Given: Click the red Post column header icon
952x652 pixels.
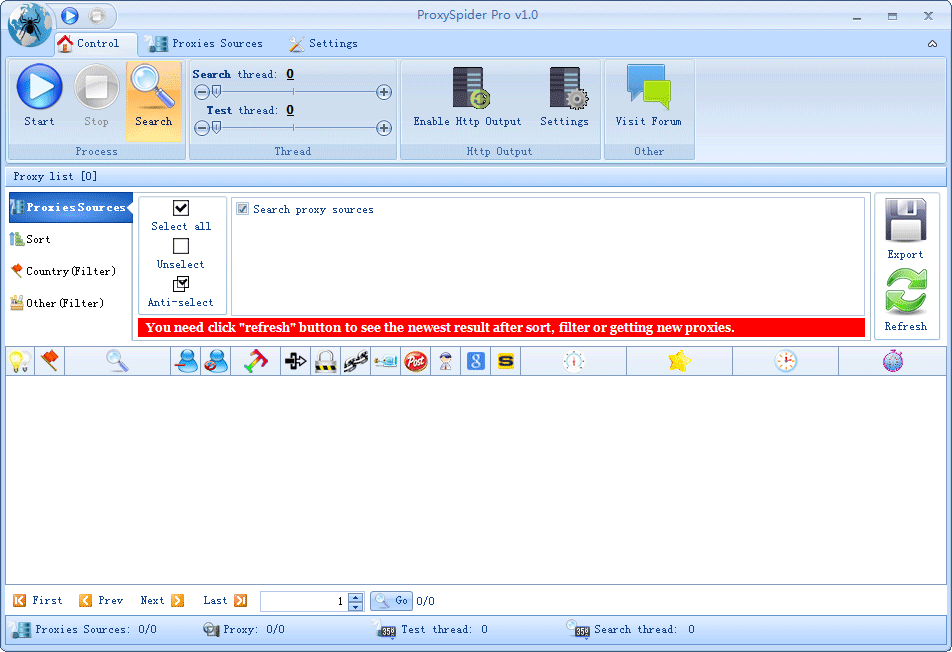Looking at the screenshot, I should point(416,361).
